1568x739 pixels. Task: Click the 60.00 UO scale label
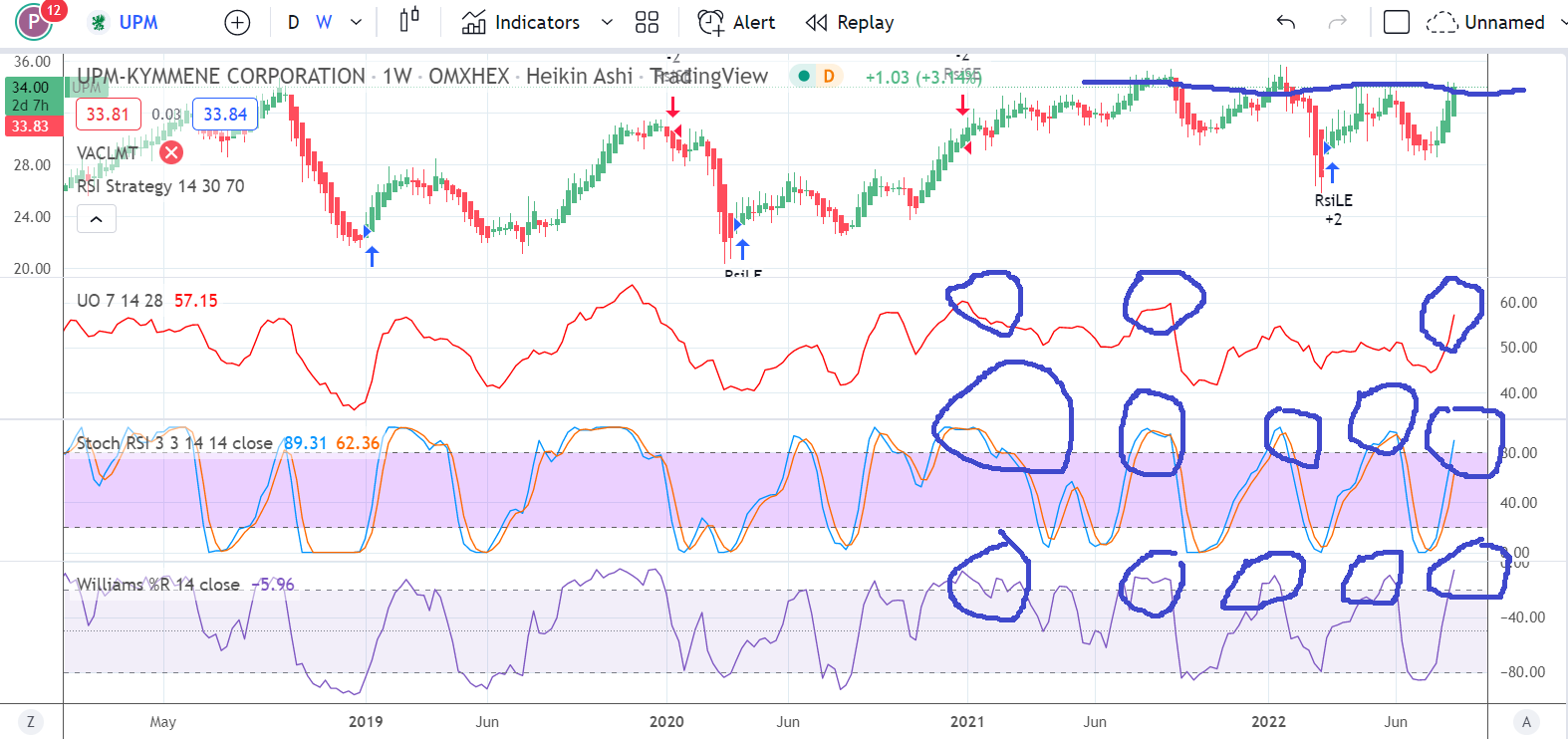coord(1518,303)
